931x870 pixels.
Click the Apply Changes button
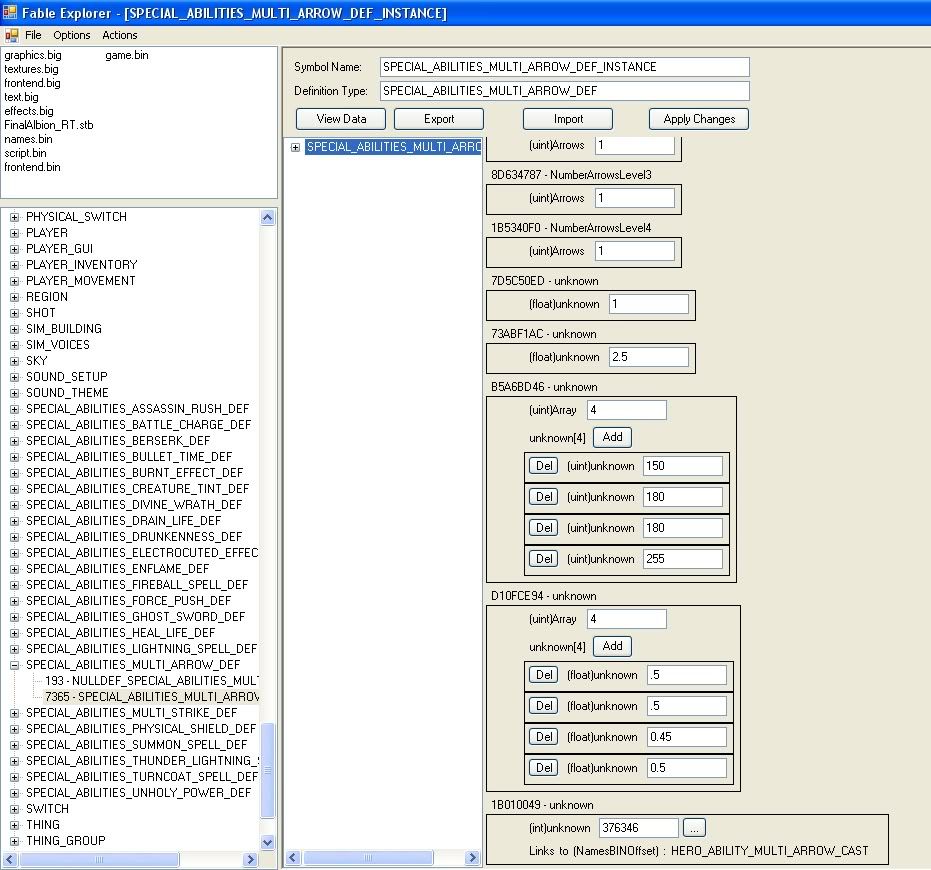click(699, 119)
